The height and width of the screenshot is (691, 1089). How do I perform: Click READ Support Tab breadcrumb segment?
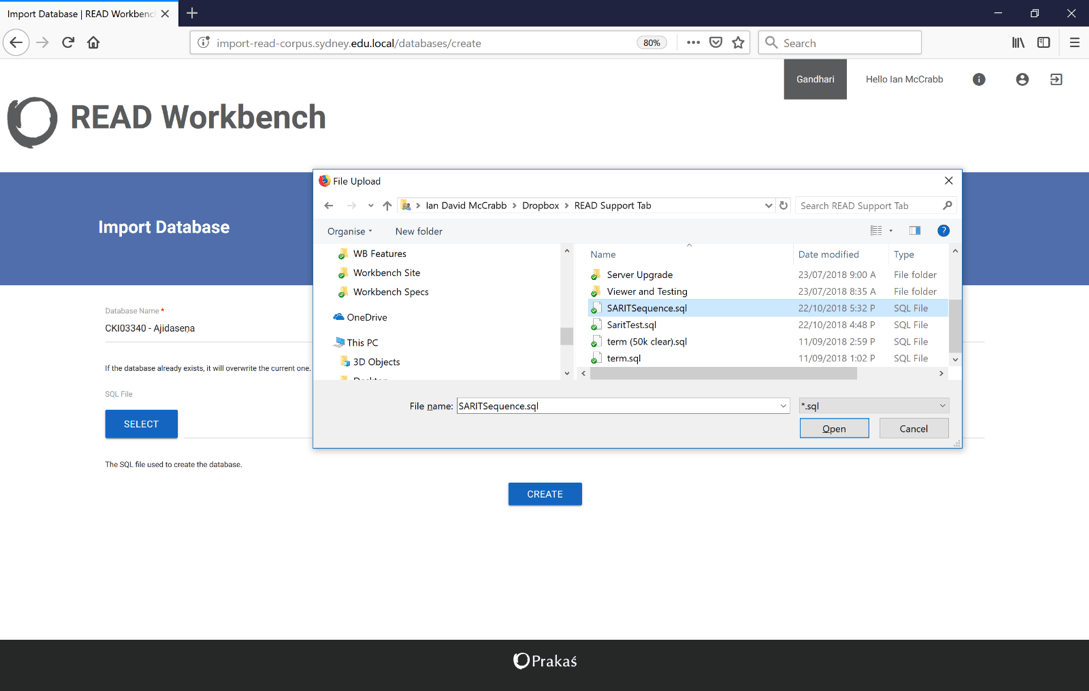613,206
